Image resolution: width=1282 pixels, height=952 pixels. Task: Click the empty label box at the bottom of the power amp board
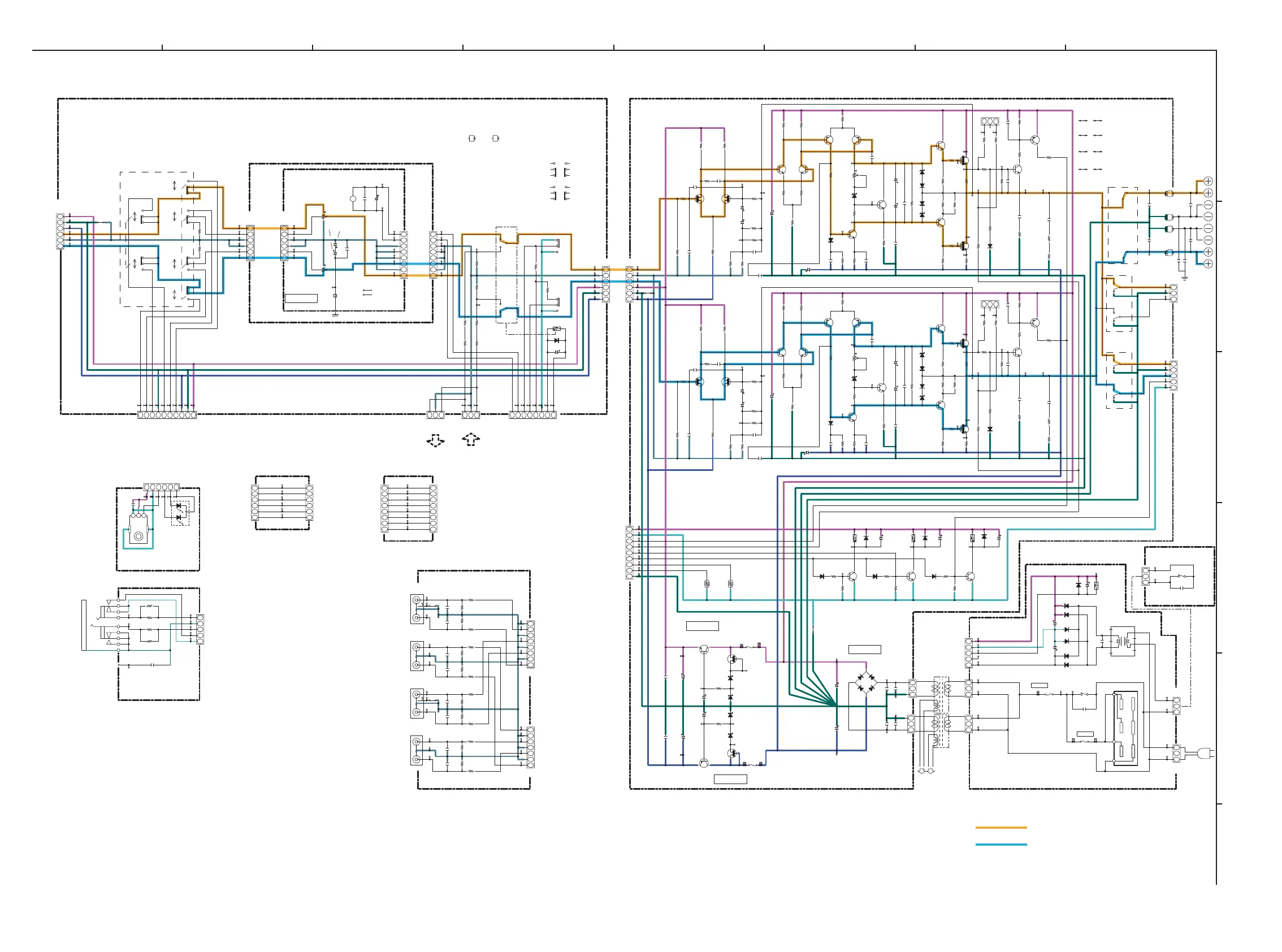coord(730,779)
